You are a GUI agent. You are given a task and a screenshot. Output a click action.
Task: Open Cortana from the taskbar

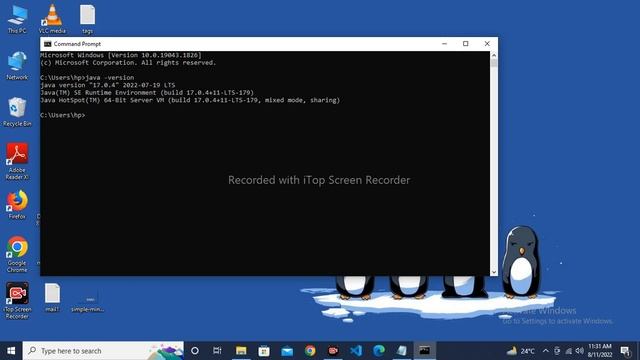195,351
